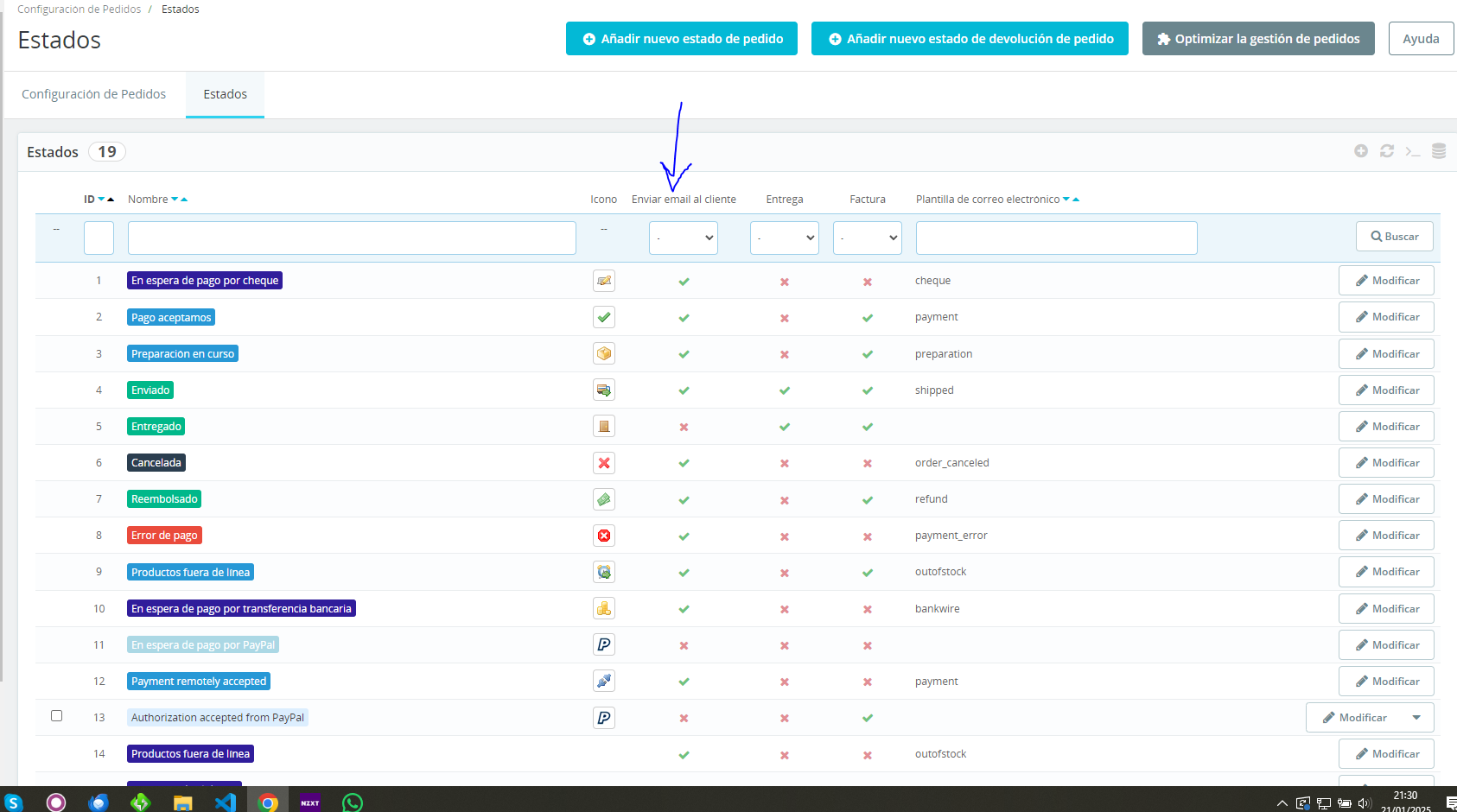Screen dimensions: 1457x812
Task: Click PayPal icon for Authorization accepted row
Action: click(604, 718)
